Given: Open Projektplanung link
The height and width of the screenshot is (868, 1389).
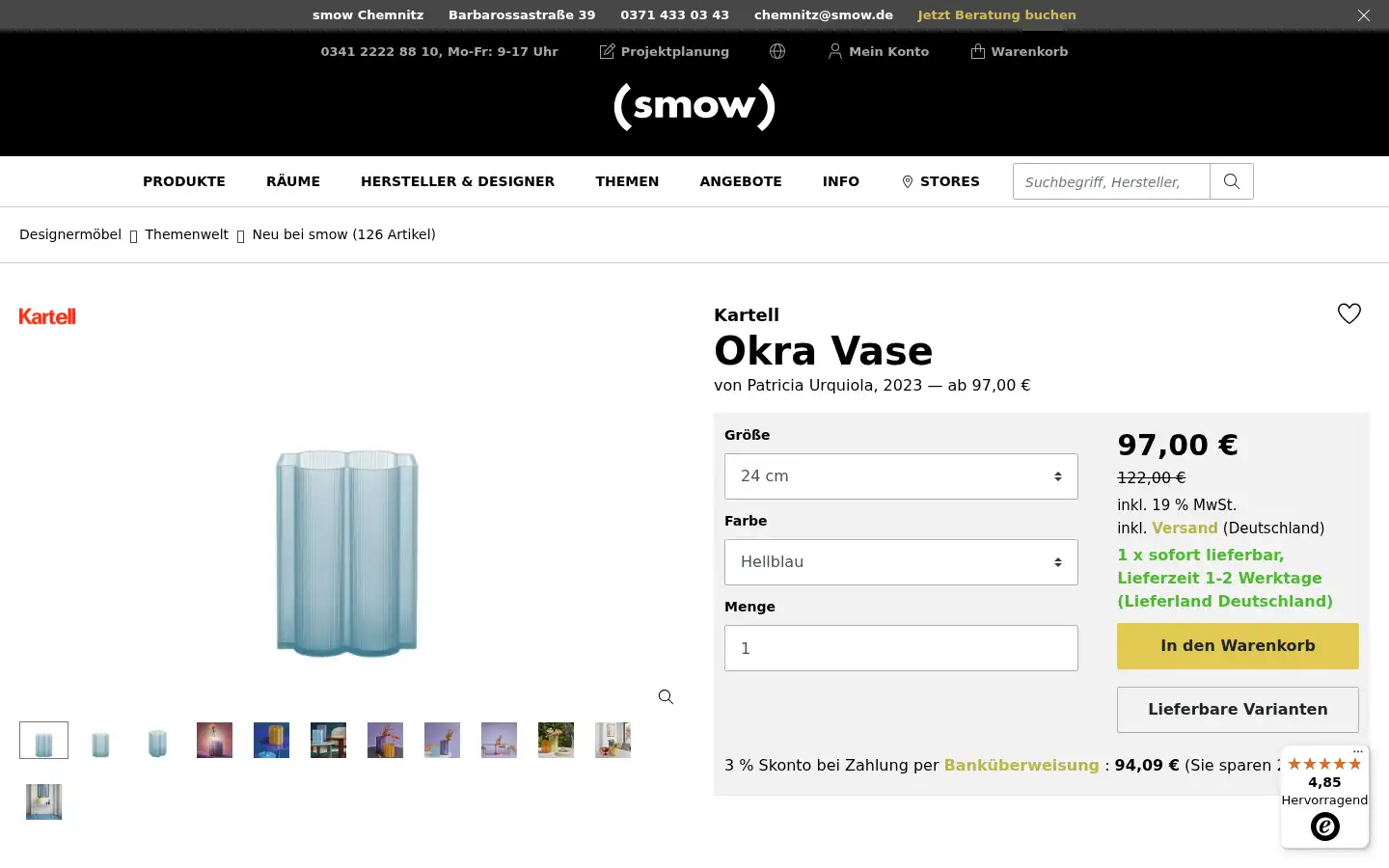Looking at the screenshot, I should [665, 51].
